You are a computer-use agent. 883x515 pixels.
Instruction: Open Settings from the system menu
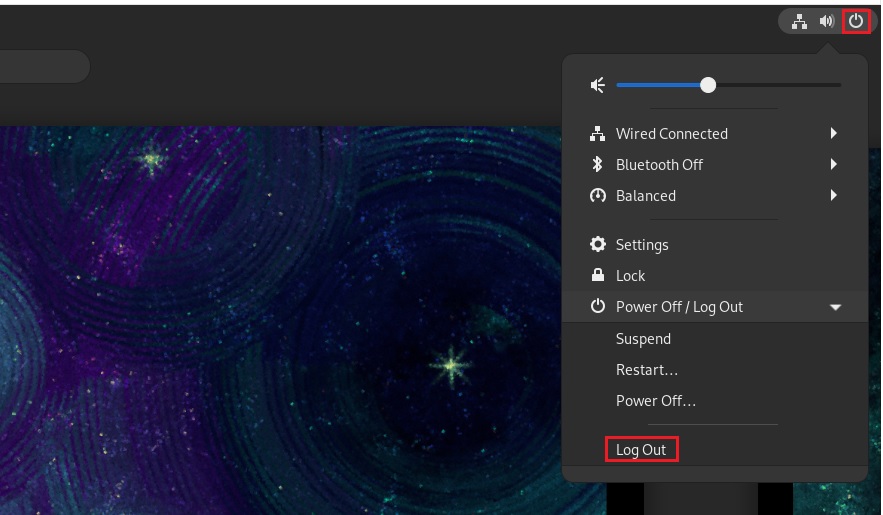tap(642, 245)
